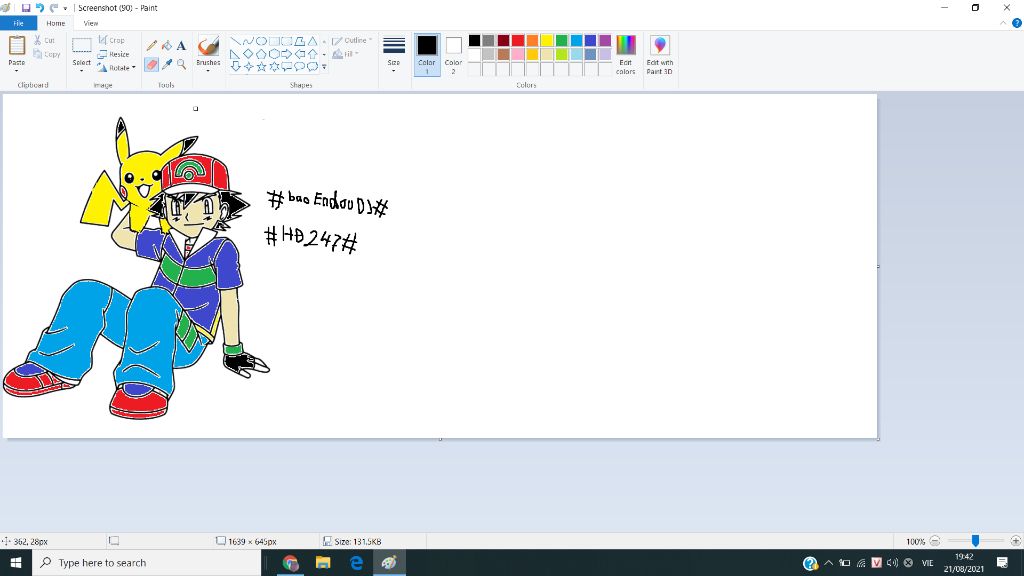Choose the Diamond shape
Image resolution: width=1024 pixels, height=576 pixels.
[248, 54]
